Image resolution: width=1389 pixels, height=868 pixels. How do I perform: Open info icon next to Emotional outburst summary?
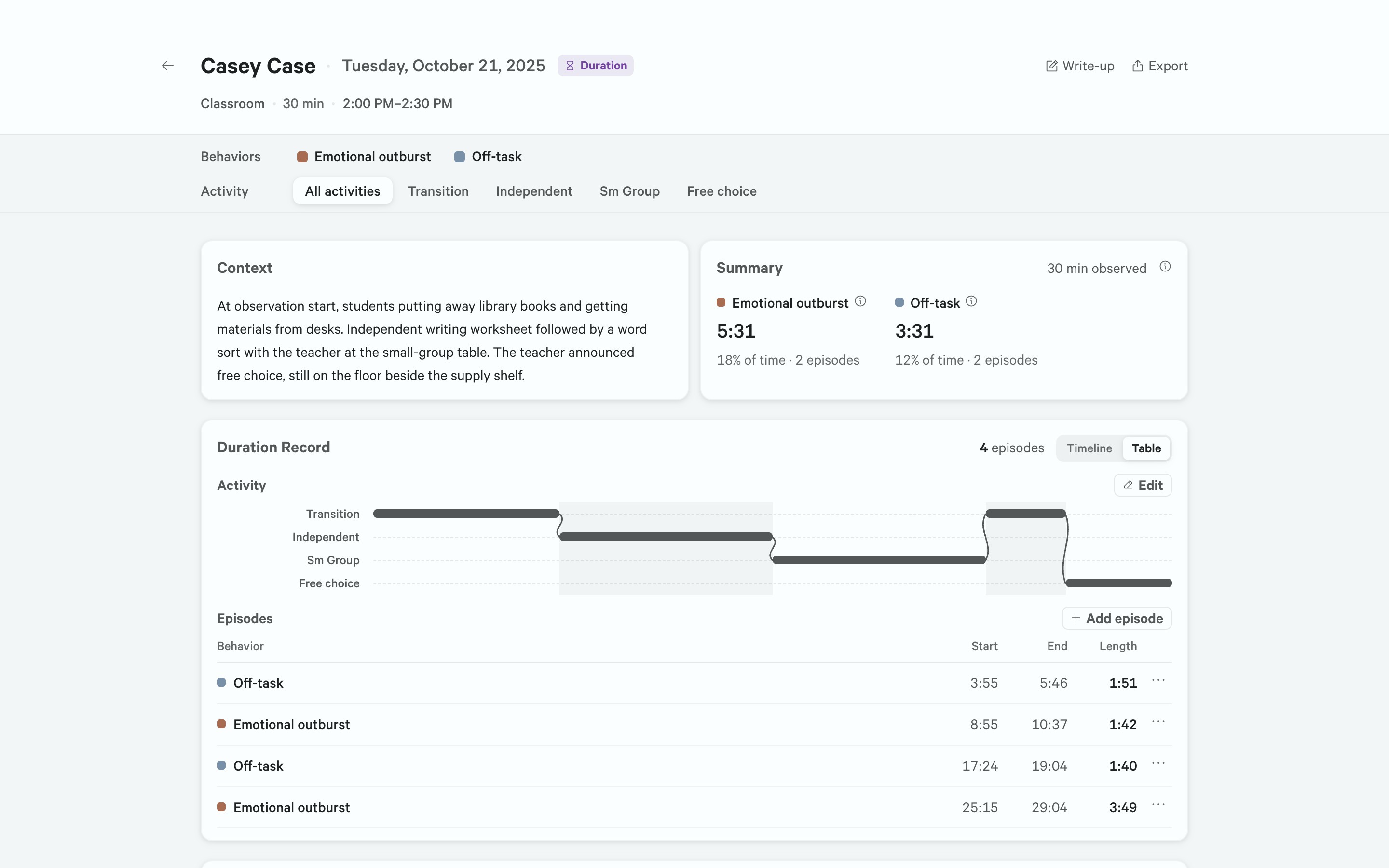(x=860, y=301)
